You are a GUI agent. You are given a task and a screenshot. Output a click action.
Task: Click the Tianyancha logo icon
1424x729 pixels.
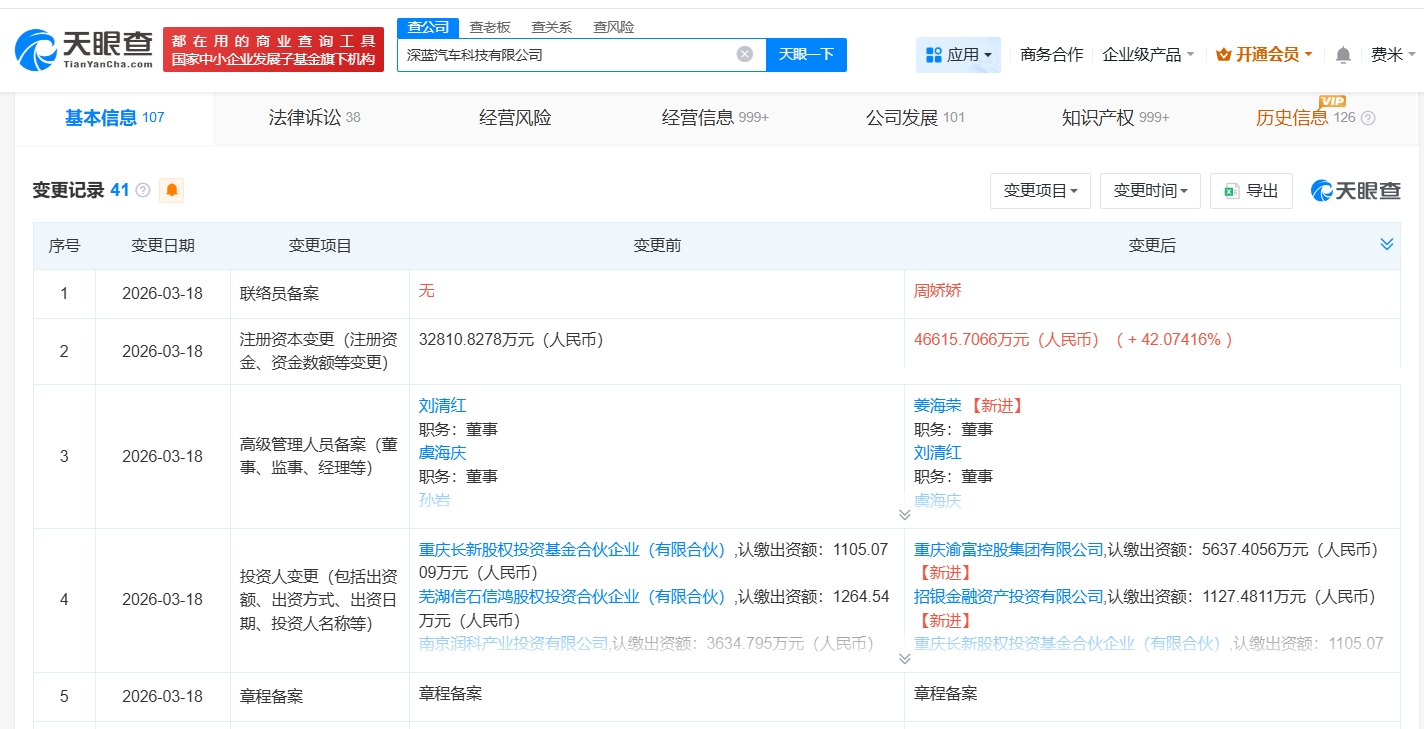coord(36,49)
